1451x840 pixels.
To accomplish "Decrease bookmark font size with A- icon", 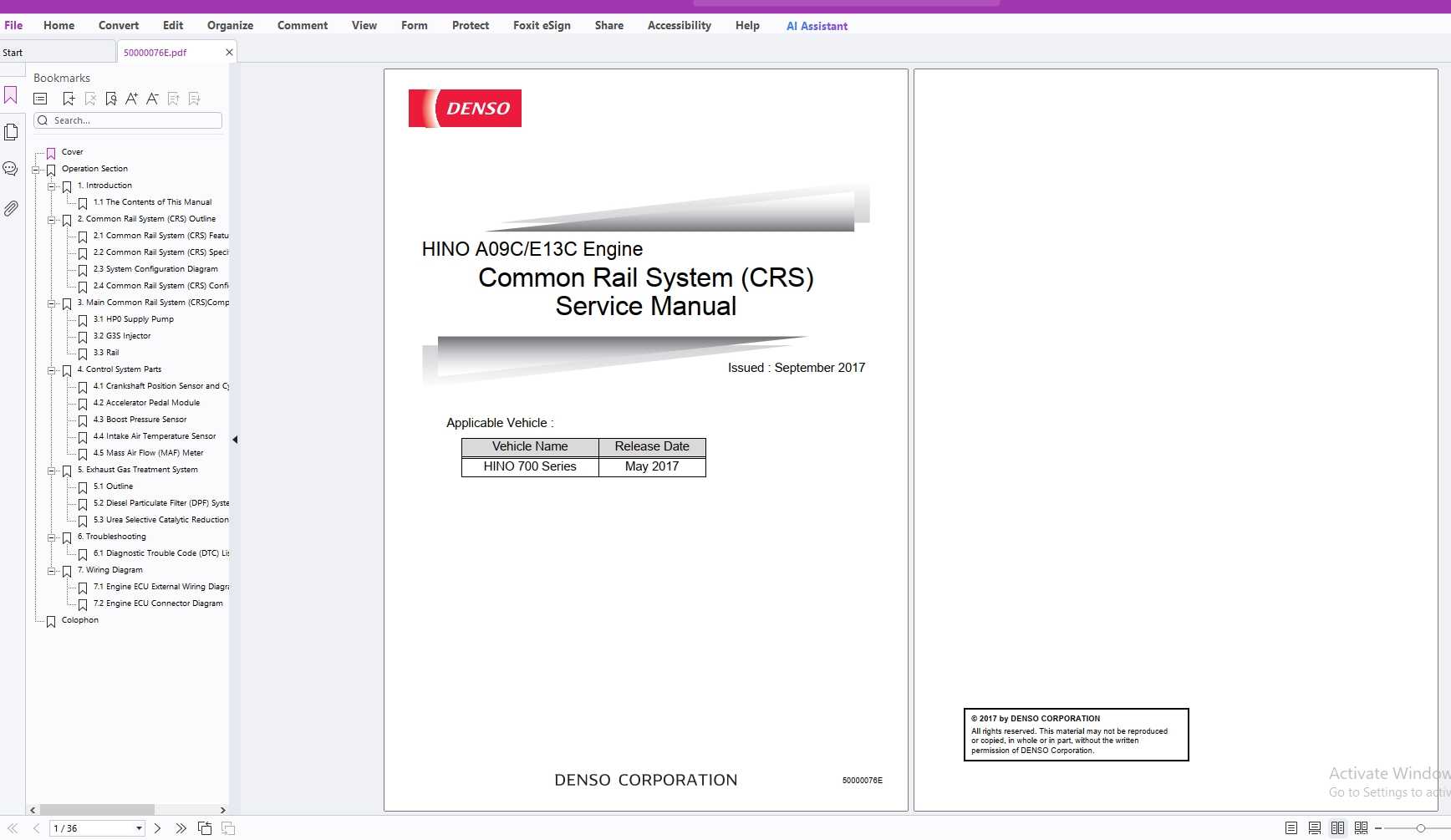I will point(152,99).
